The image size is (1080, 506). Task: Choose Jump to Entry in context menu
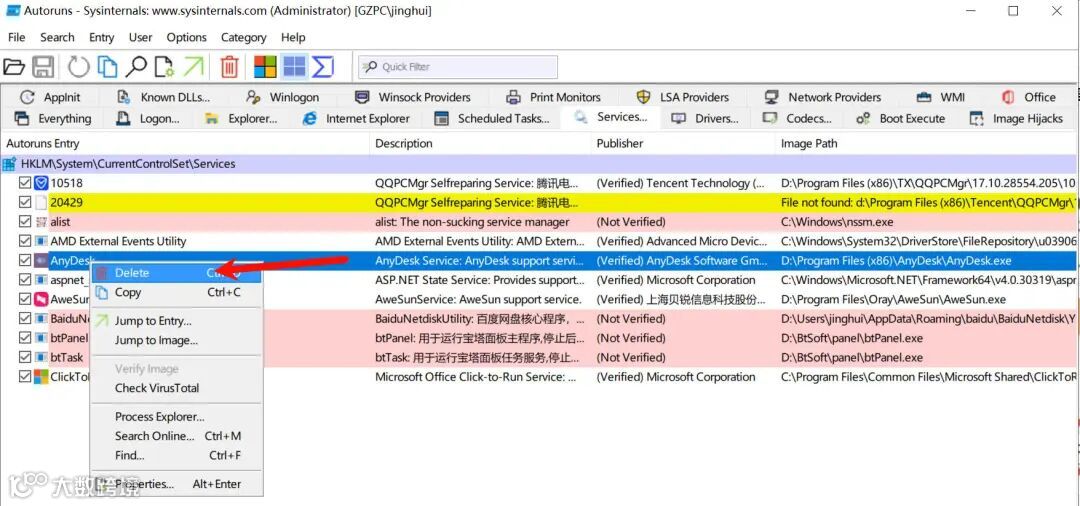click(176, 321)
